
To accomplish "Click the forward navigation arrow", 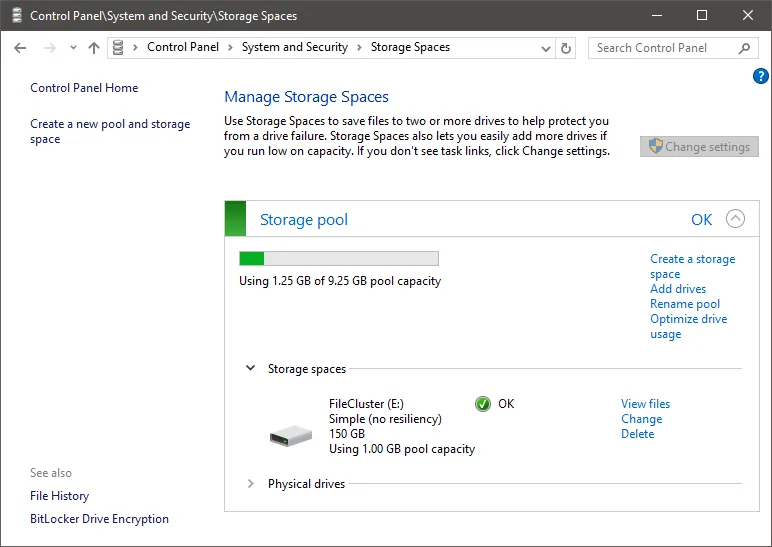I will click(x=50, y=48).
